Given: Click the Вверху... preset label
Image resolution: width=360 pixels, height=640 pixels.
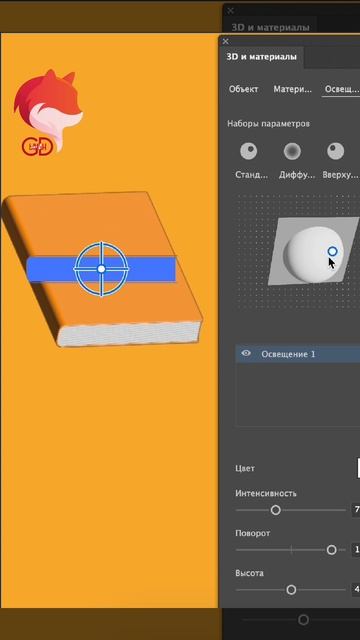Looking at the screenshot, I should click(x=340, y=175).
